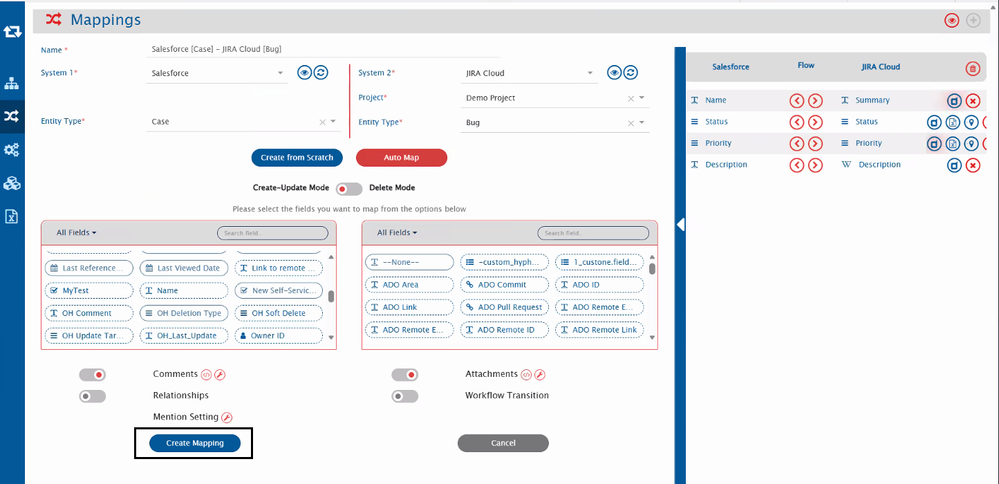Click the eye icon next to System 2
999x484 pixels.
point(614,73)
